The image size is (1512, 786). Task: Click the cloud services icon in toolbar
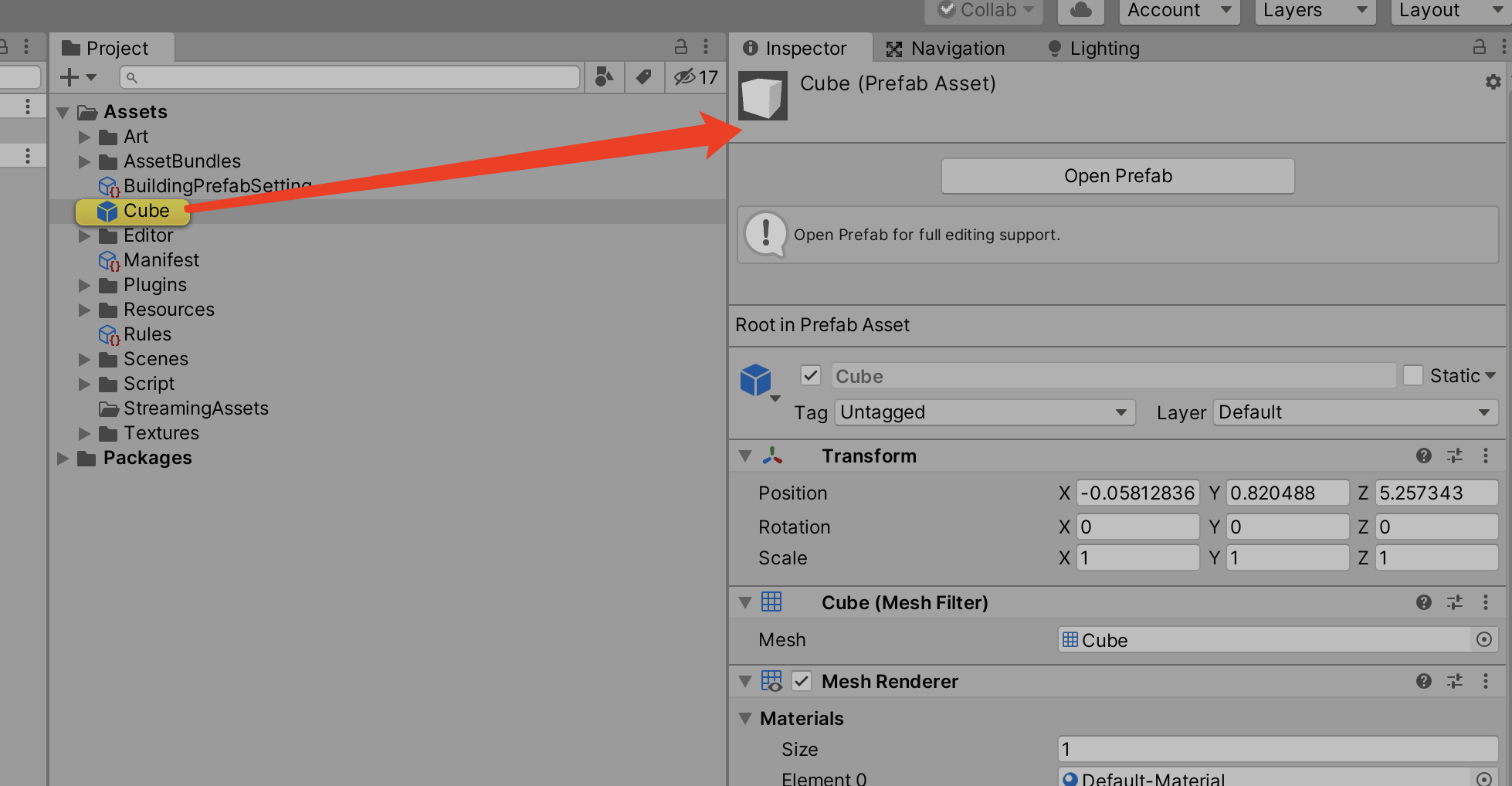tap(1080, 11)
